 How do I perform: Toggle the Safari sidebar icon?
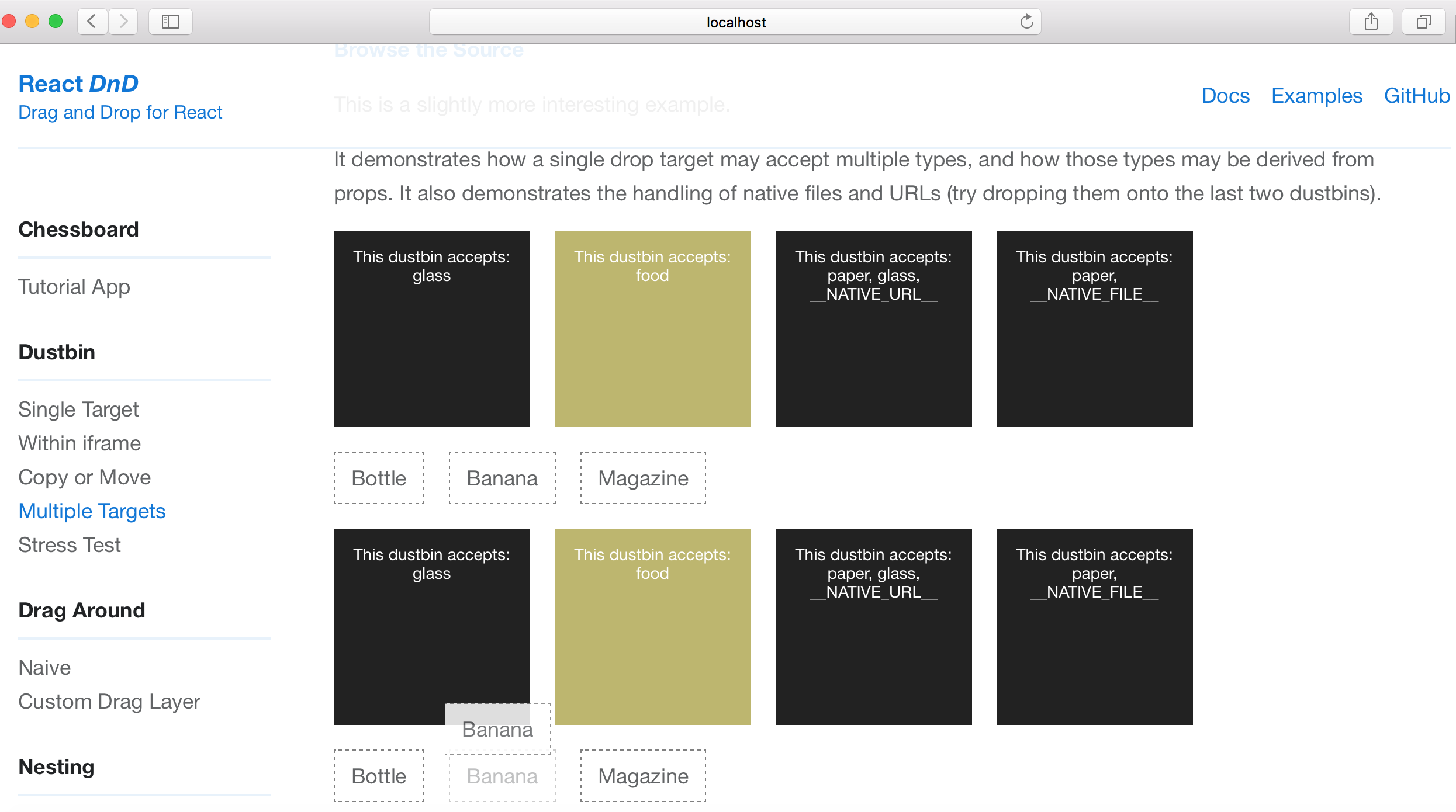[x=170, y=22]
